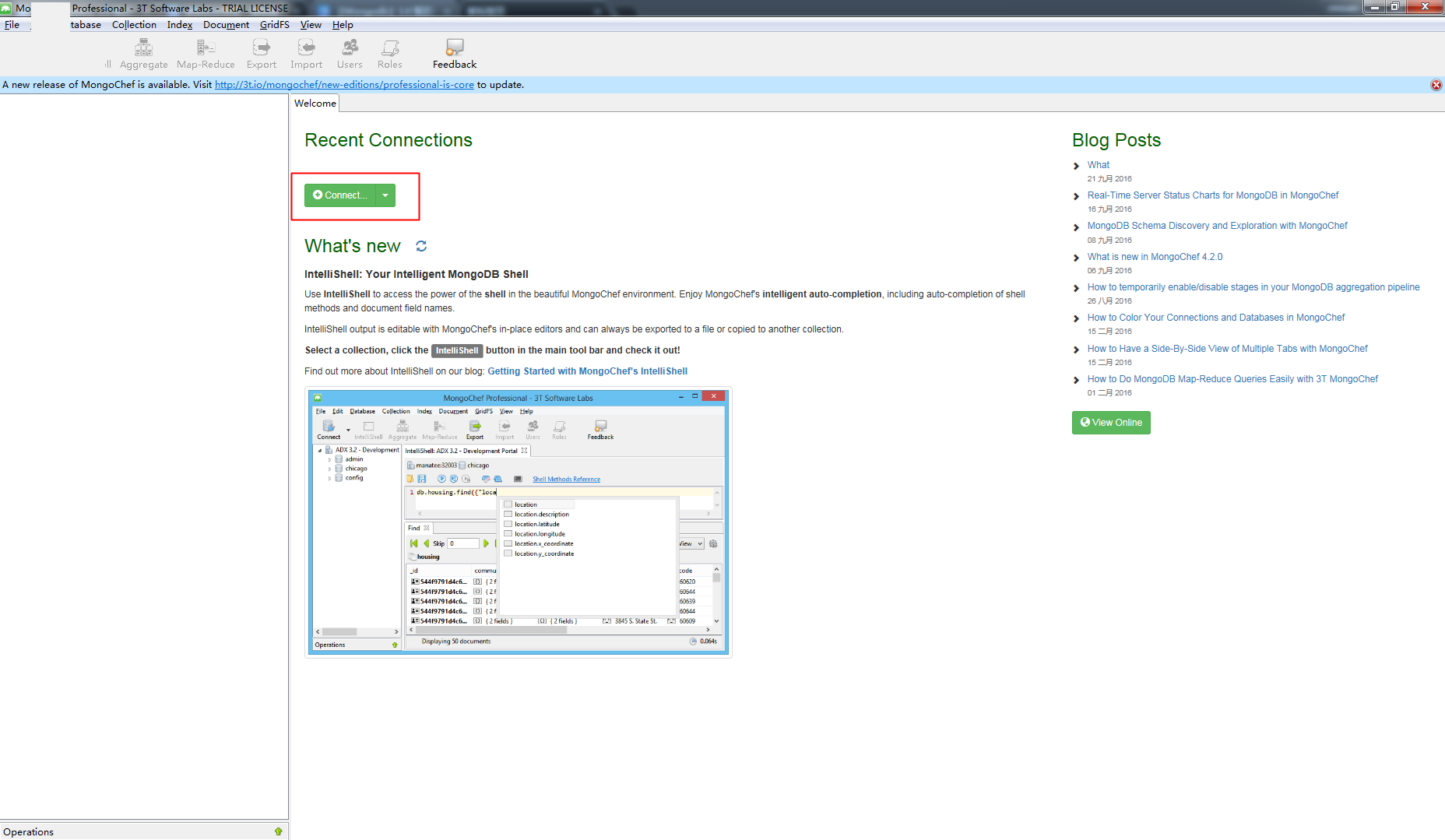Click the green Connect... button
The image size is (1445, 840).
click(340, 195)
